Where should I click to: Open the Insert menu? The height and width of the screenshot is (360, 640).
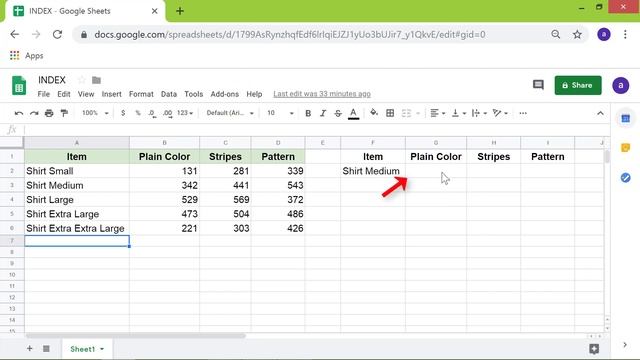tap(111, 94)
